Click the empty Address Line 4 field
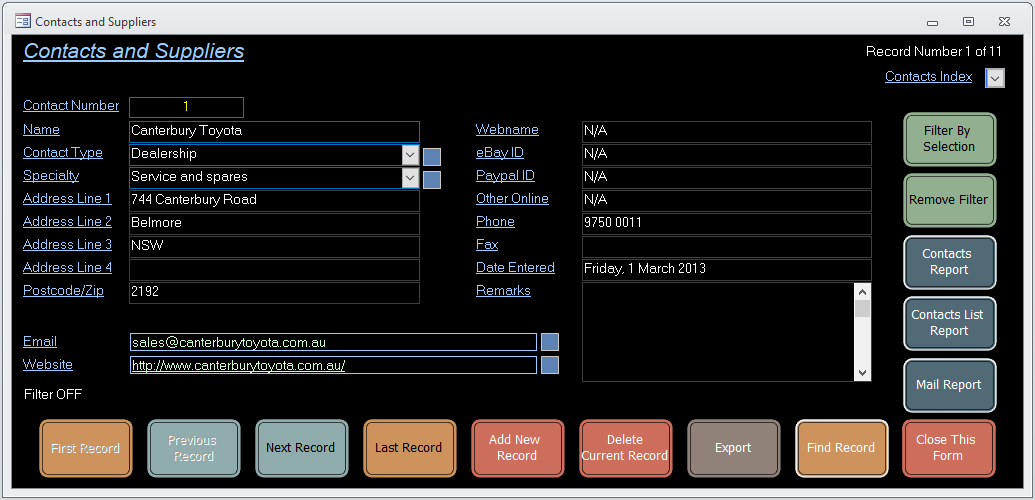1035x500 pixels. tap(275, 269)
